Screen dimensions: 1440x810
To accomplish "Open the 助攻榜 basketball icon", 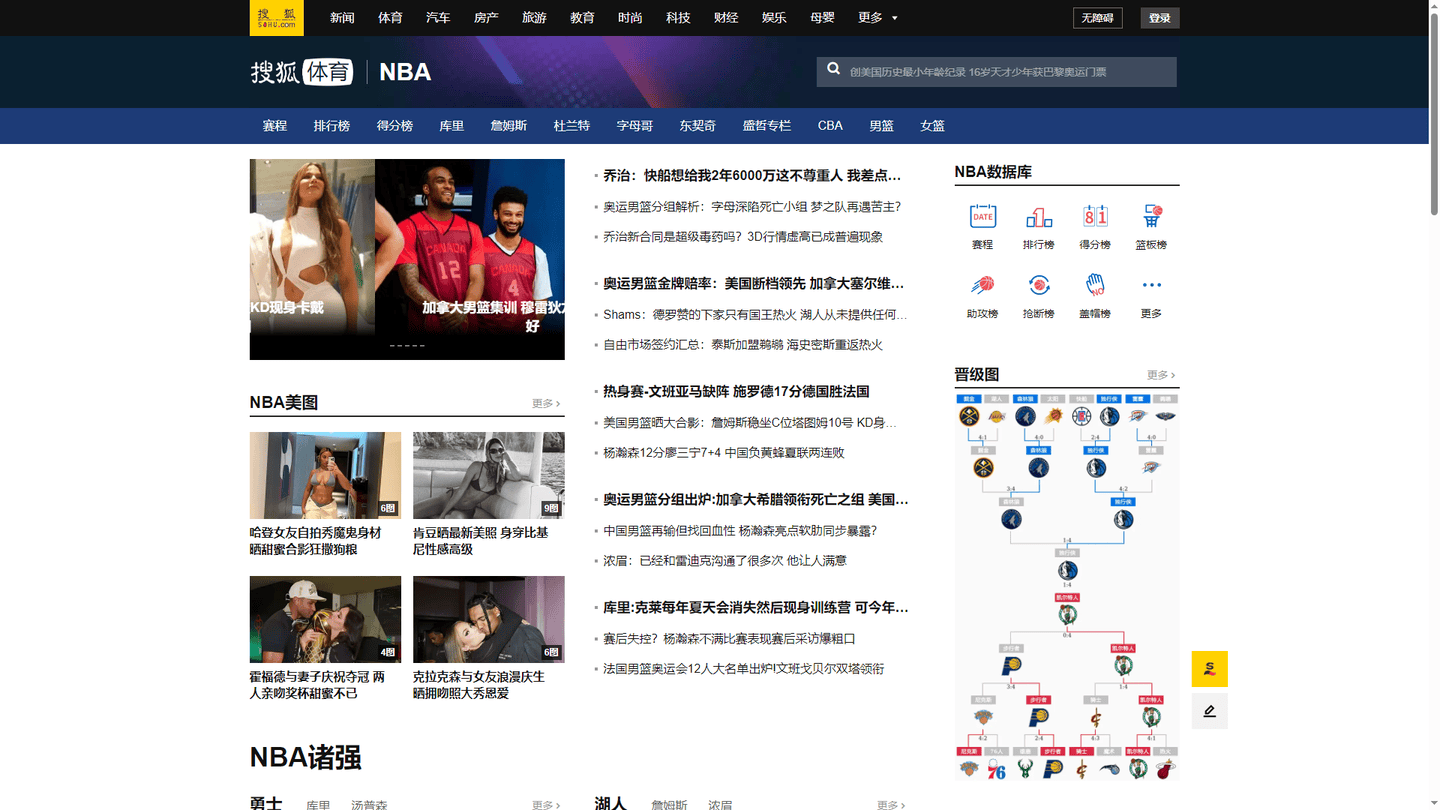I will [x=983, y=286].
